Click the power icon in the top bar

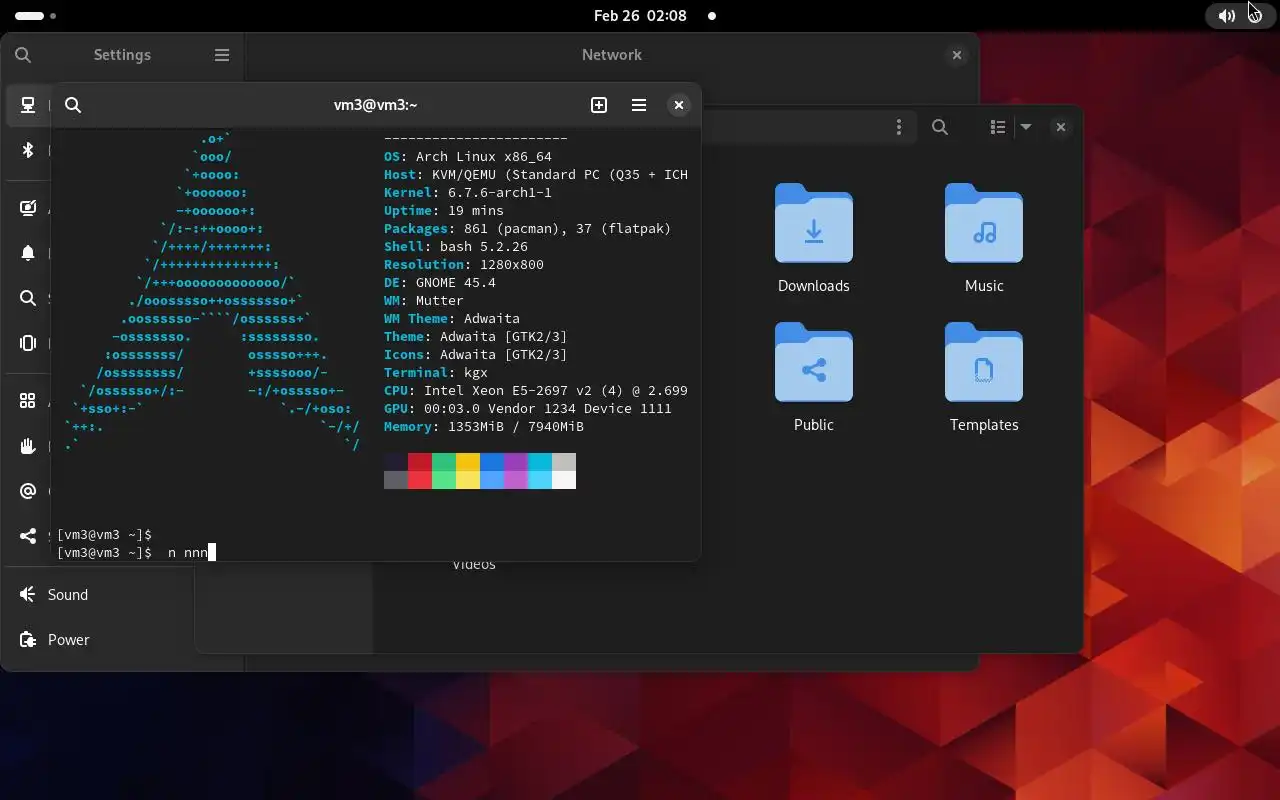pyautogui.click(x=1256, y=16)
